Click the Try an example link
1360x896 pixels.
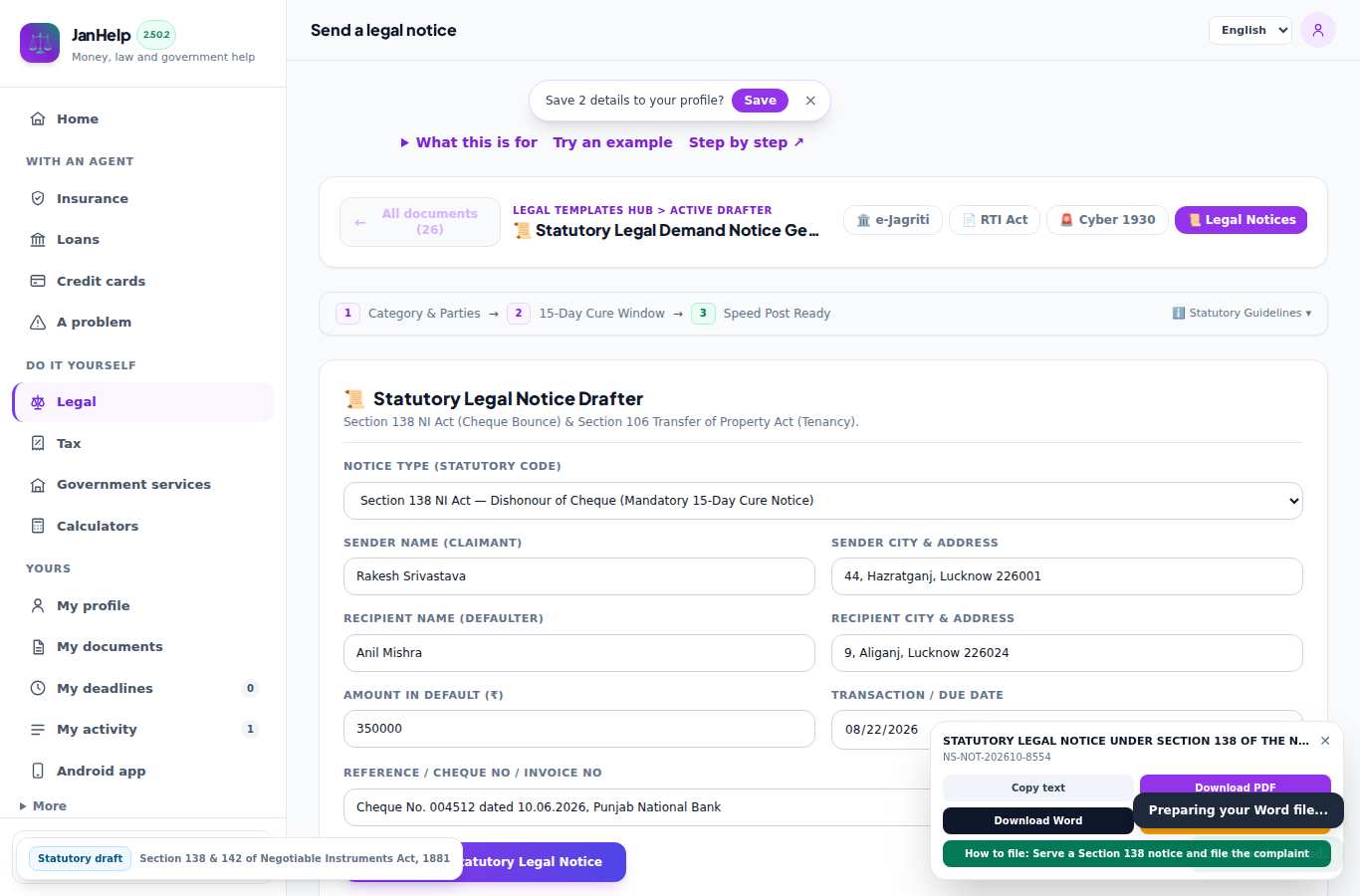[x=612, y=142]
